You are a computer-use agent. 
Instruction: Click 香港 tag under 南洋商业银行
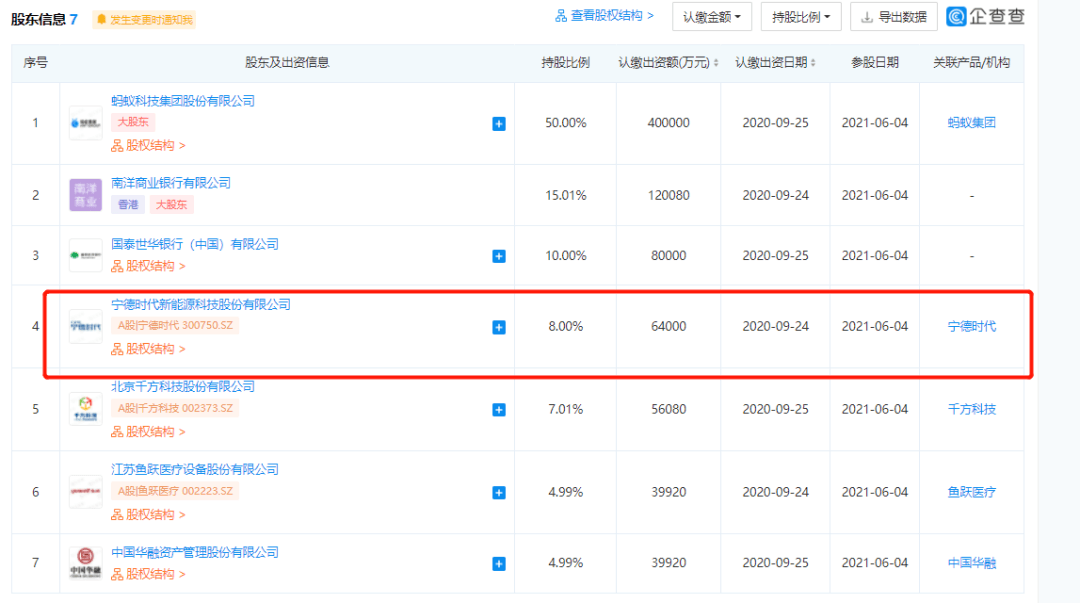(x=128, y=204)
